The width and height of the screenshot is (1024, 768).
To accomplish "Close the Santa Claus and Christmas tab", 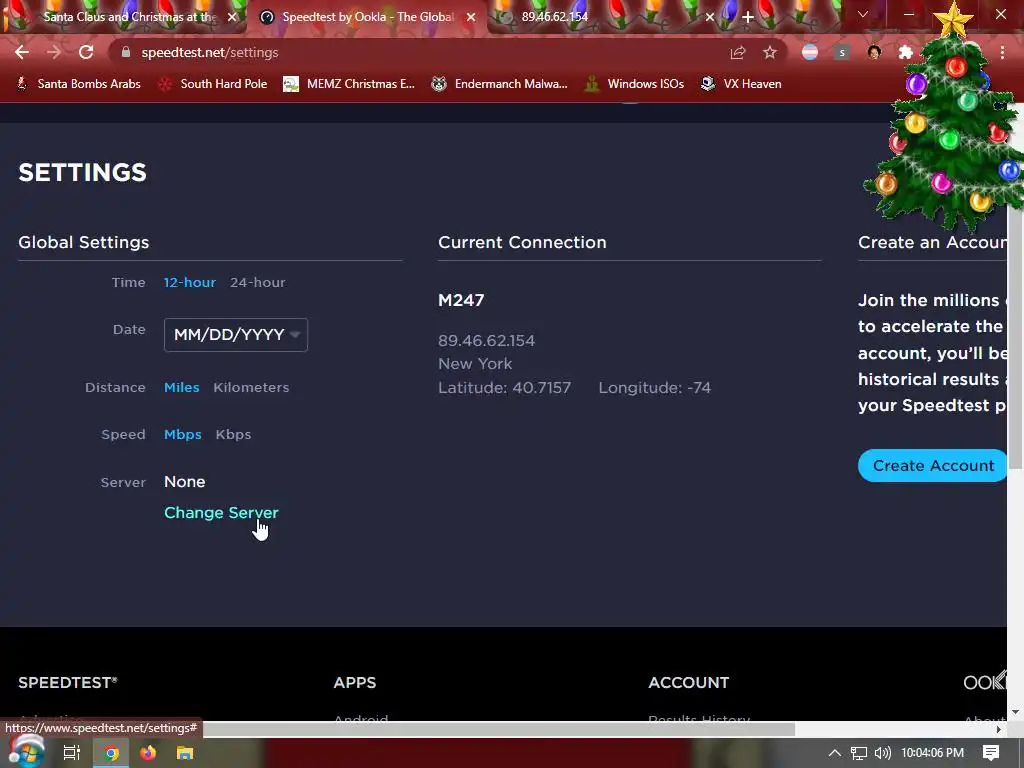I will (x=232, y=17).
